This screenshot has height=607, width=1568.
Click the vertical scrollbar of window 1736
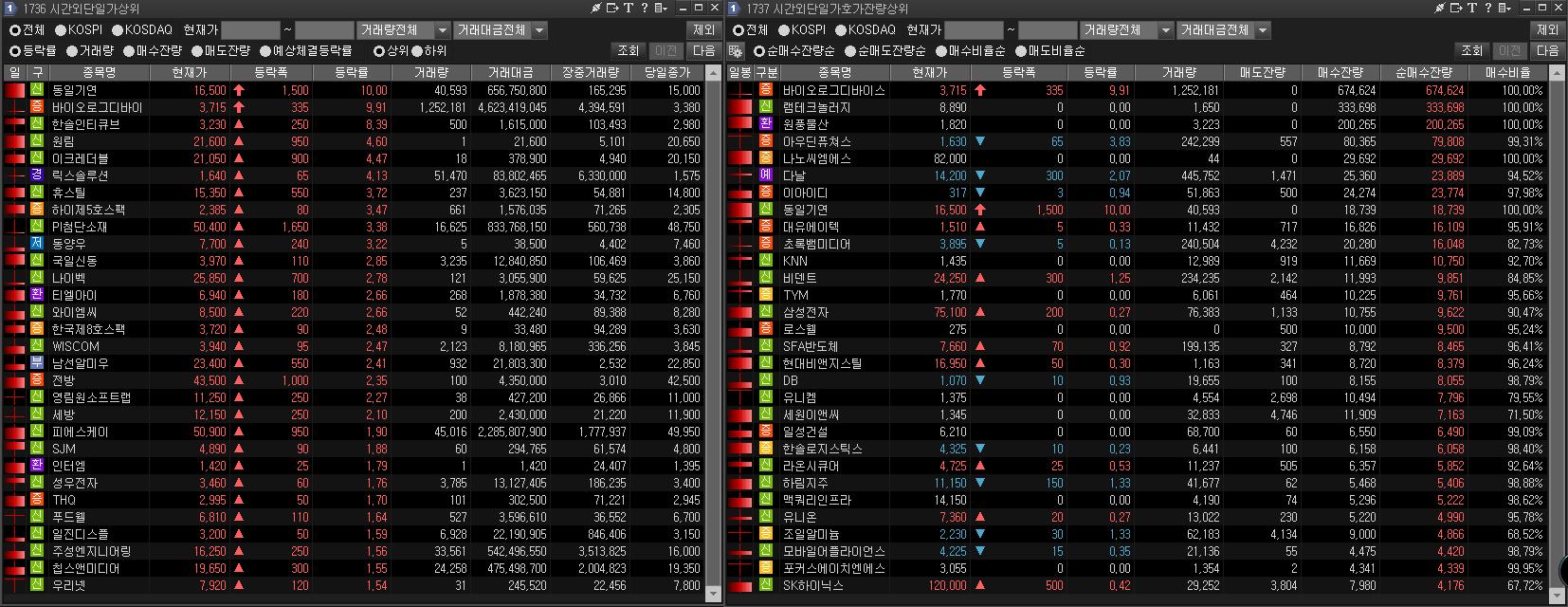click(714, 332)
